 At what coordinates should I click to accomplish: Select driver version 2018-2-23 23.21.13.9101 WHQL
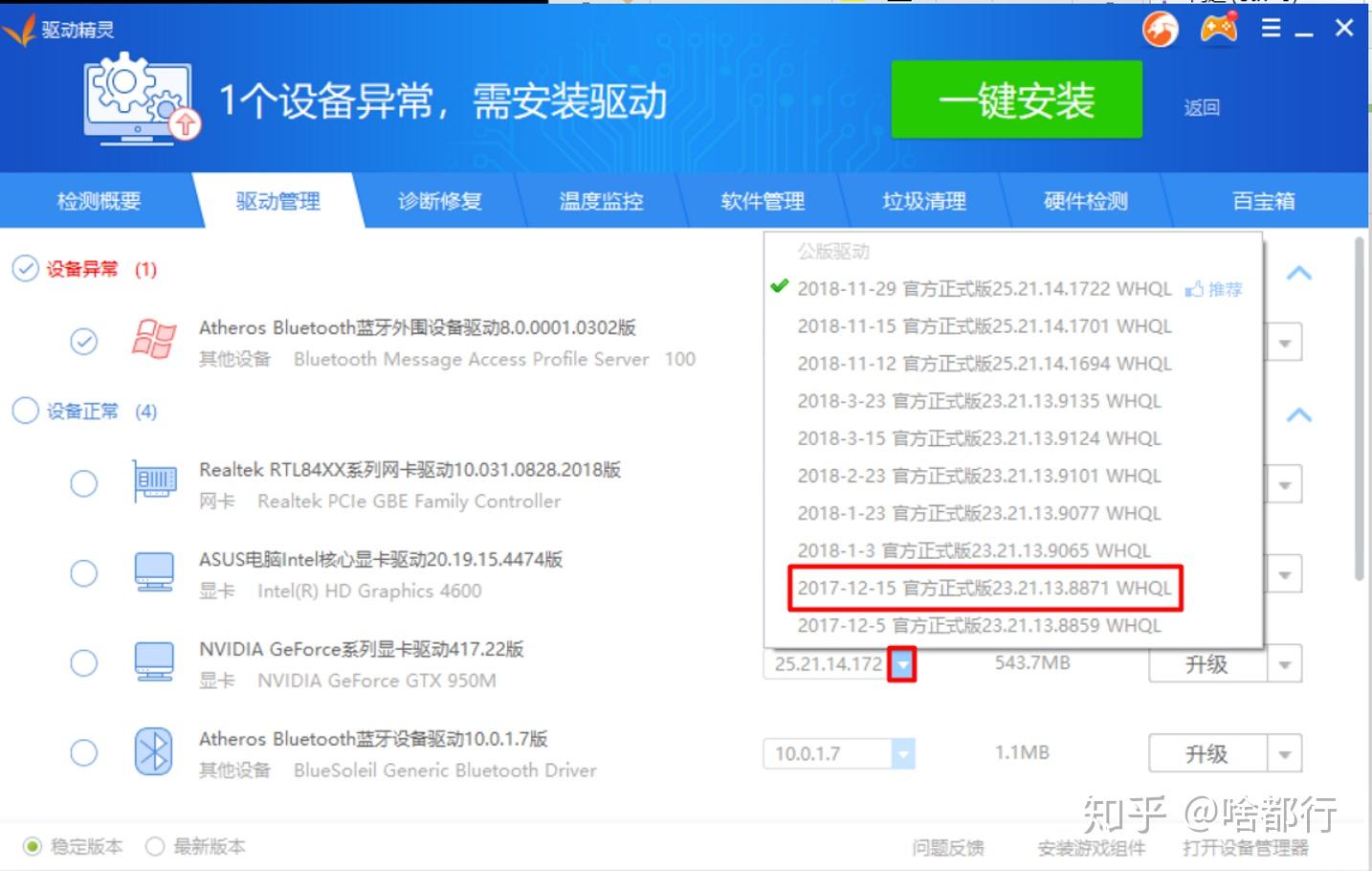click(979, 476)
